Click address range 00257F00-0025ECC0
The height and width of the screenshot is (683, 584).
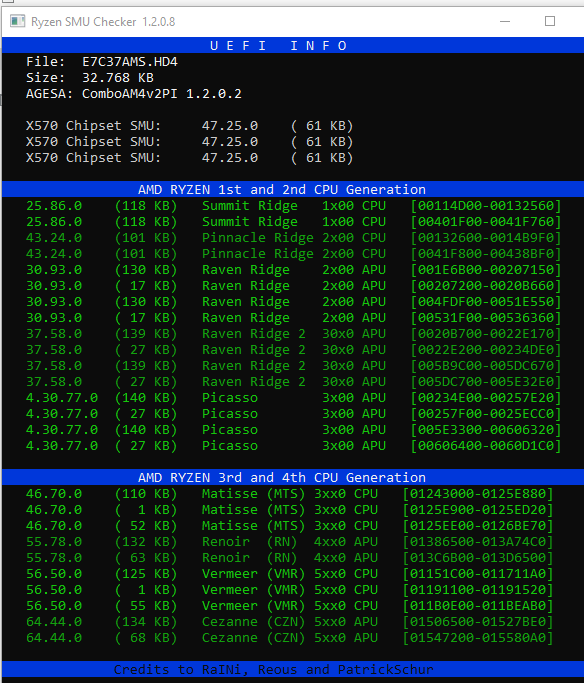(x=486, y=414)
